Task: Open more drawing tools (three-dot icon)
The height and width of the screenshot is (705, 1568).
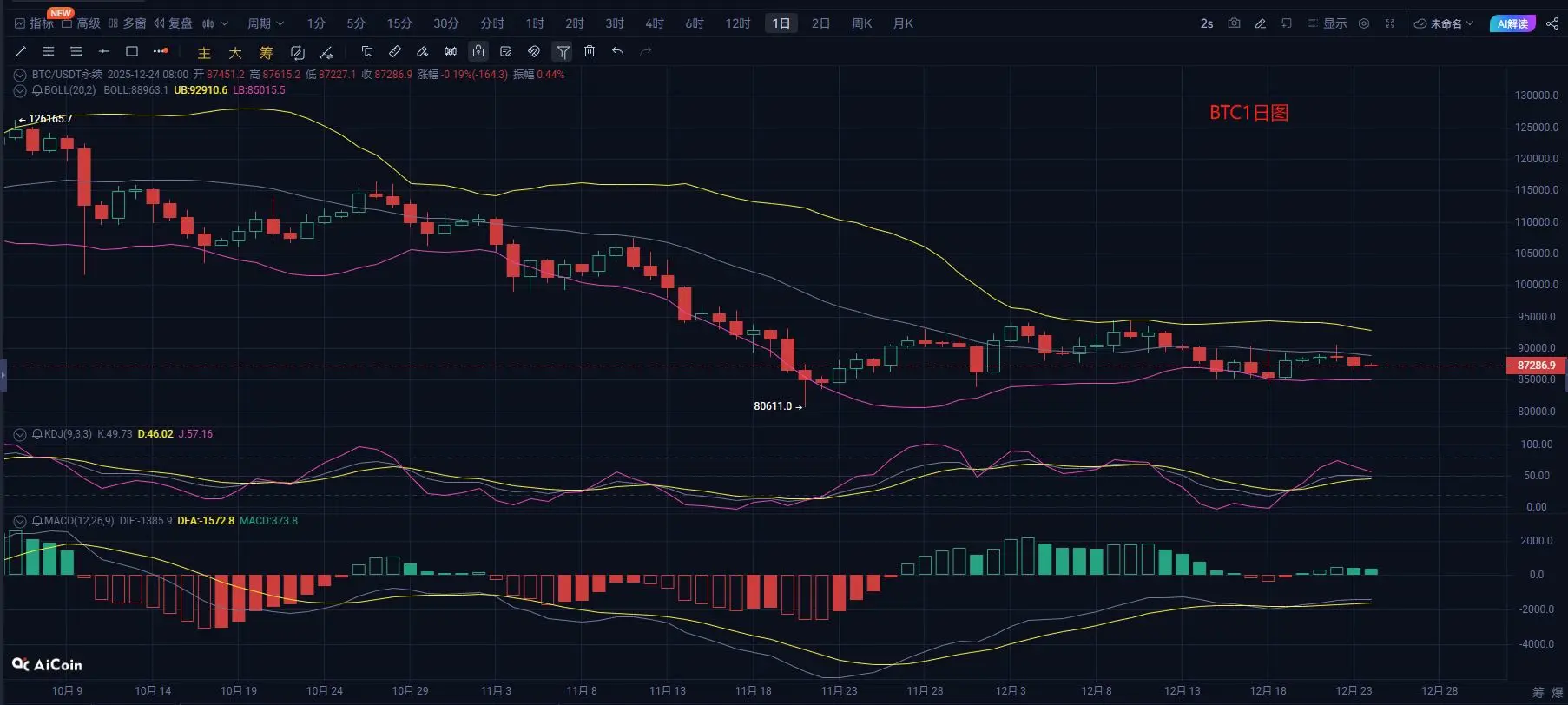Action: [x=161, y=52]
